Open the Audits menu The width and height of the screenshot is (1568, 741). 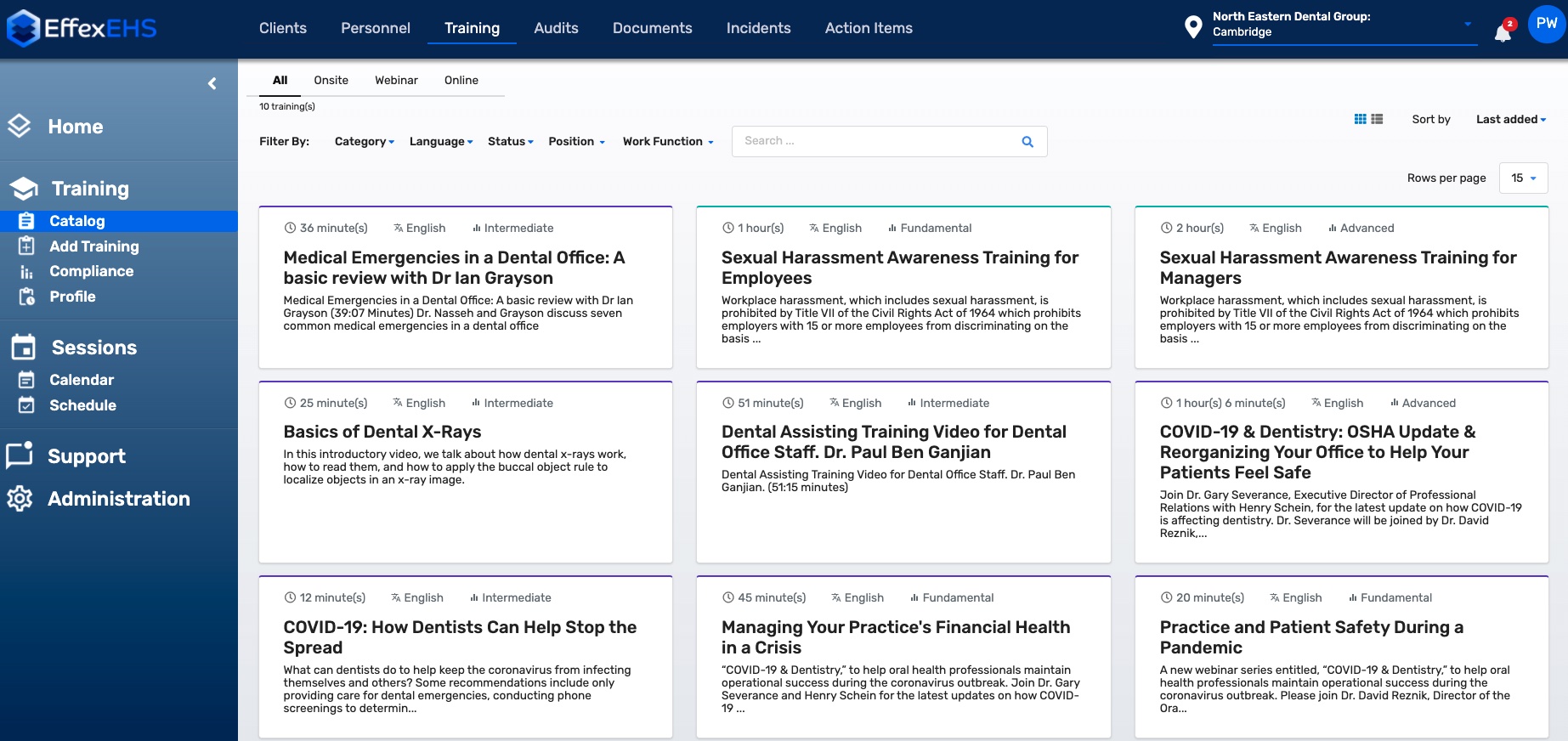tap(556, 28)
